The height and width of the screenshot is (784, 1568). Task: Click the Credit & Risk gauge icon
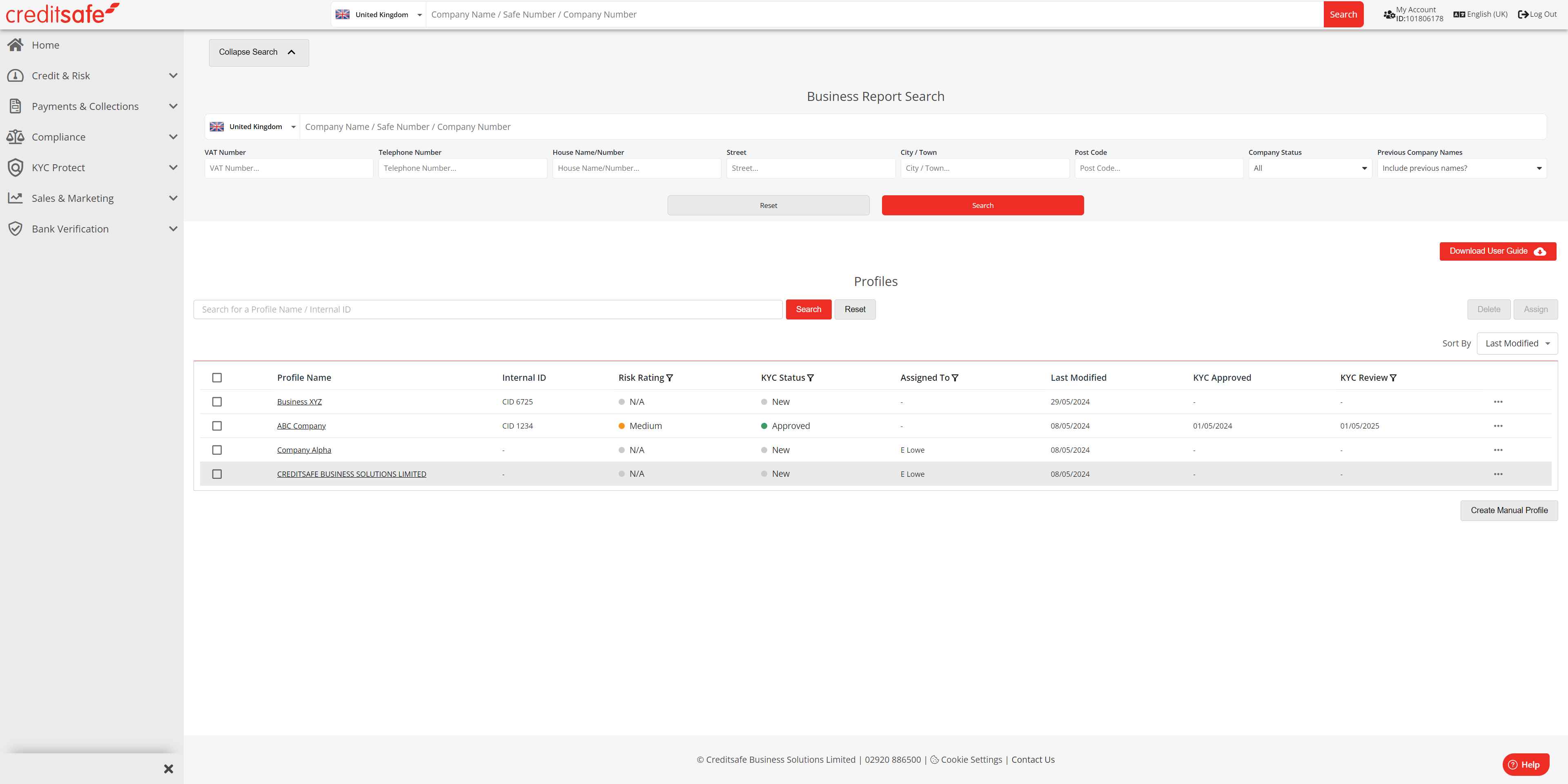click(x=16, y=76)
